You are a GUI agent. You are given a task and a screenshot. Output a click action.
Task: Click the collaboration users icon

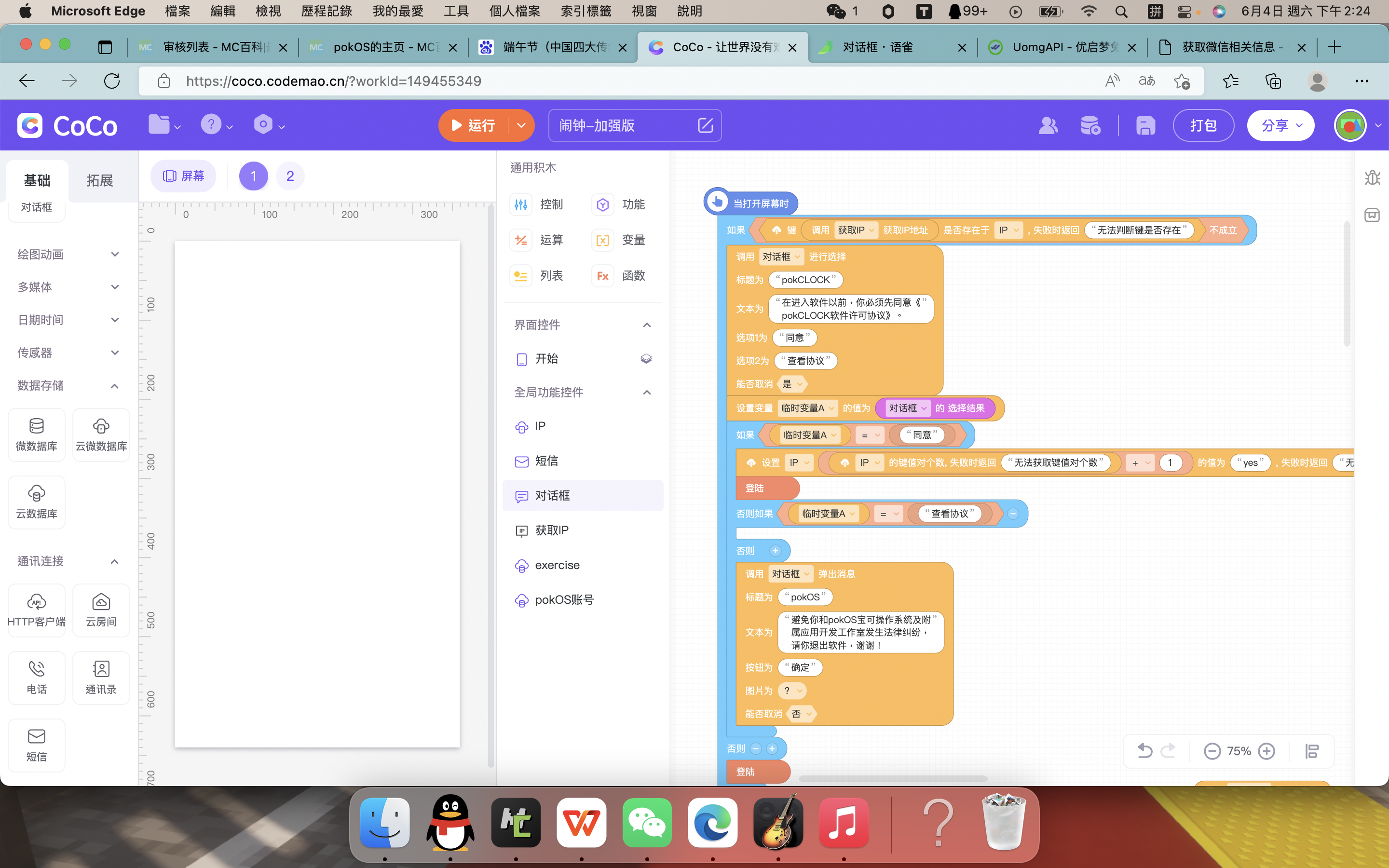[1048, 125]
